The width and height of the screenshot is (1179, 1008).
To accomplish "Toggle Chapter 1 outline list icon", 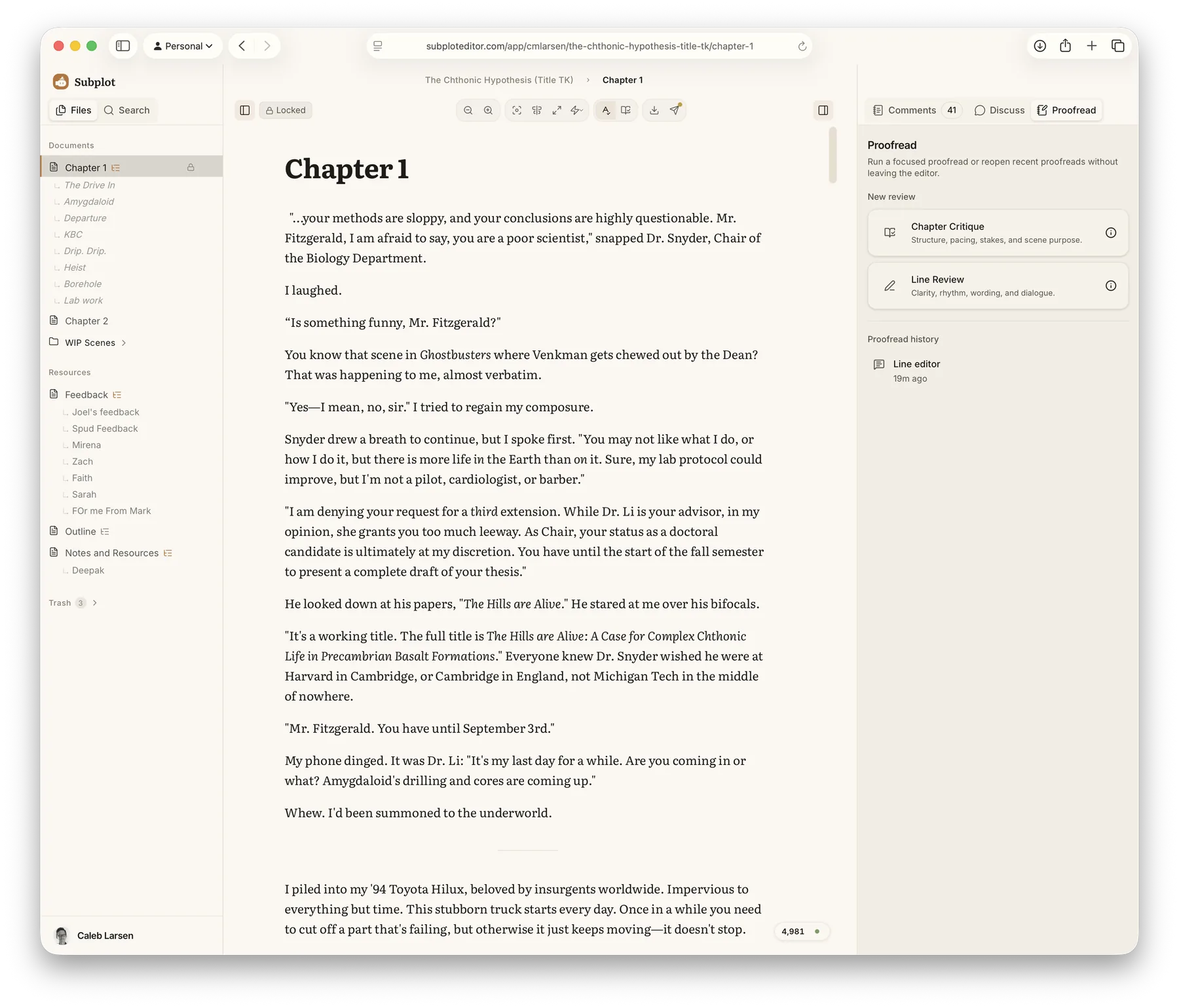I will coord(116,168).
